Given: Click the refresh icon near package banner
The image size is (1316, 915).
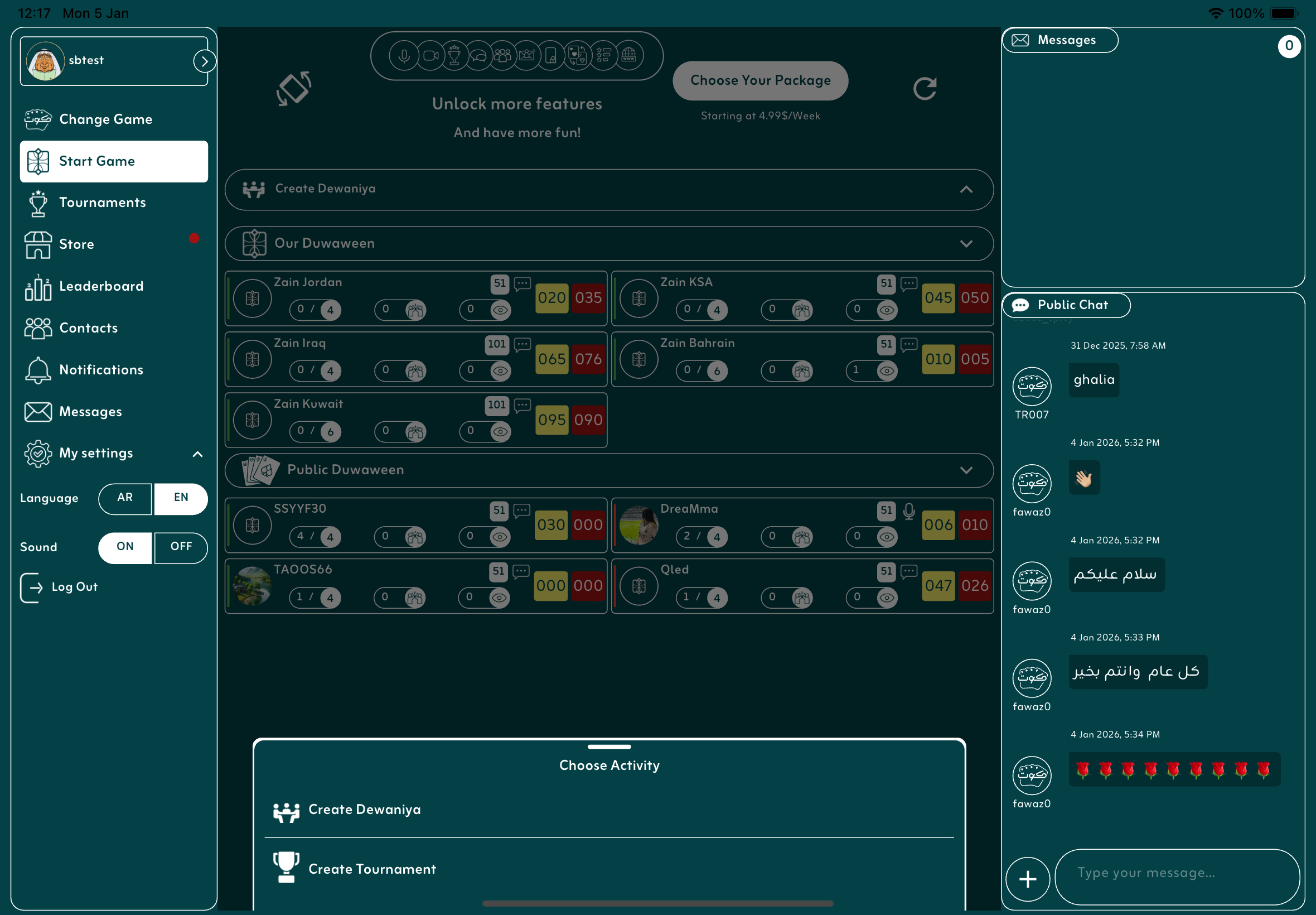Looking at the screenshot, I should point(924,88).
